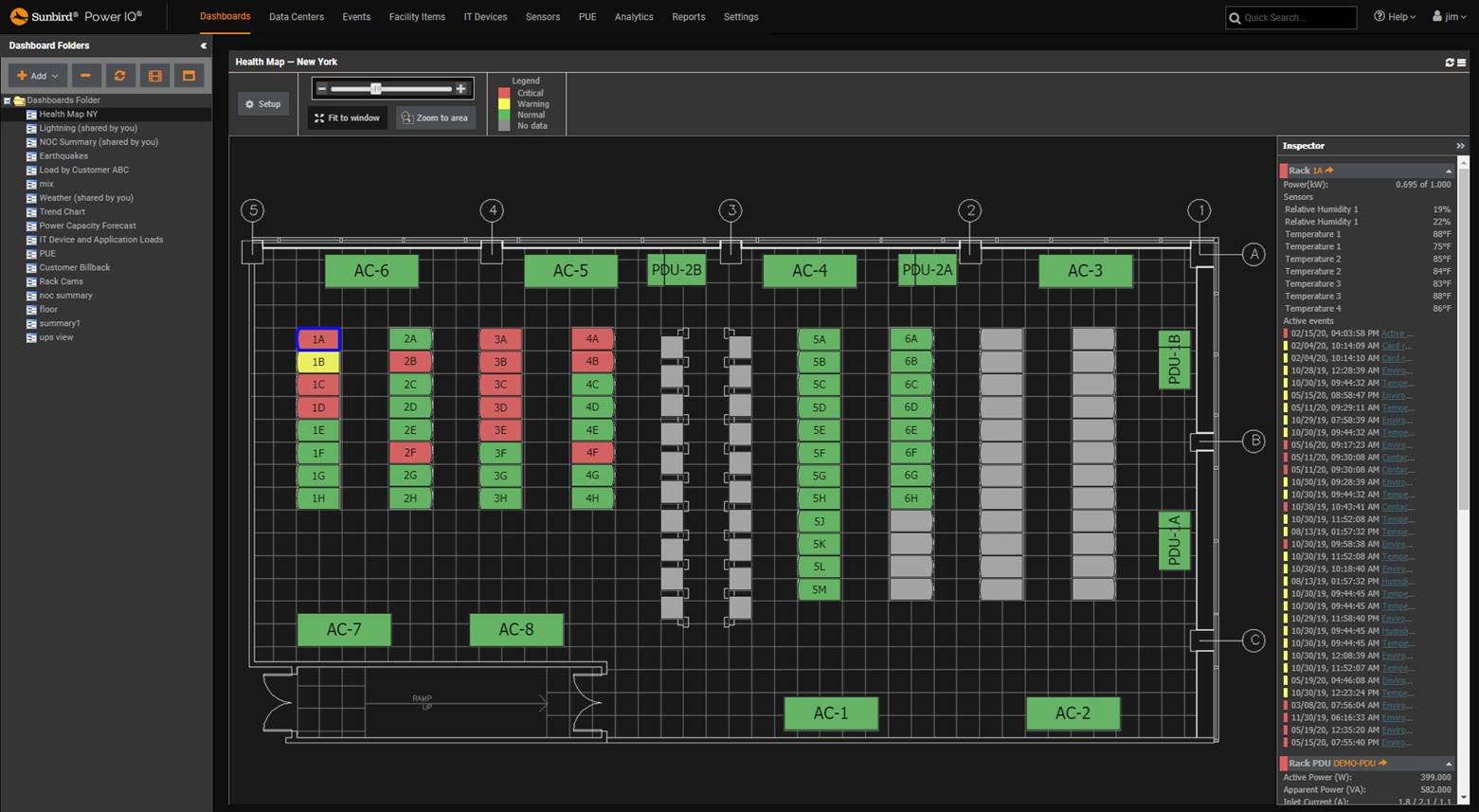This screenshot has width=1479, height=812.
Task: Collapse the Rack PDU DEMO-PDU section
Action: point(1448,763)
